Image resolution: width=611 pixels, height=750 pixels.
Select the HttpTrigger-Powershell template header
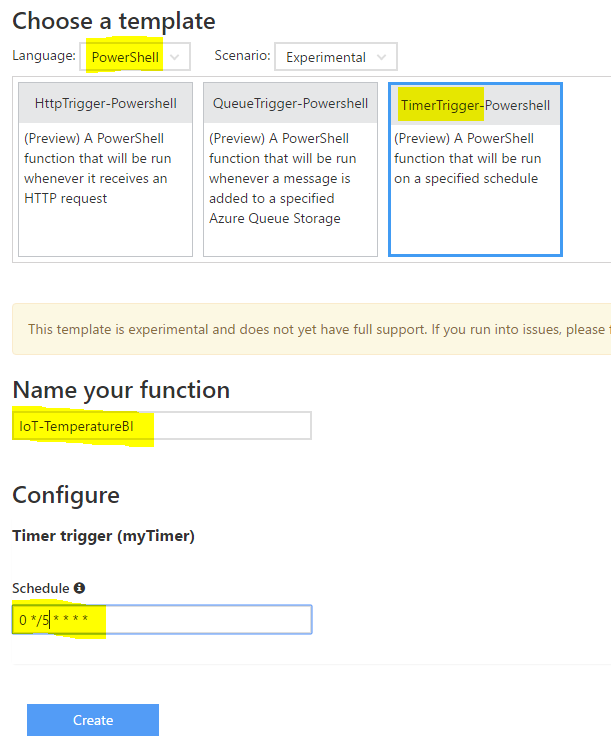coord(105,103)
